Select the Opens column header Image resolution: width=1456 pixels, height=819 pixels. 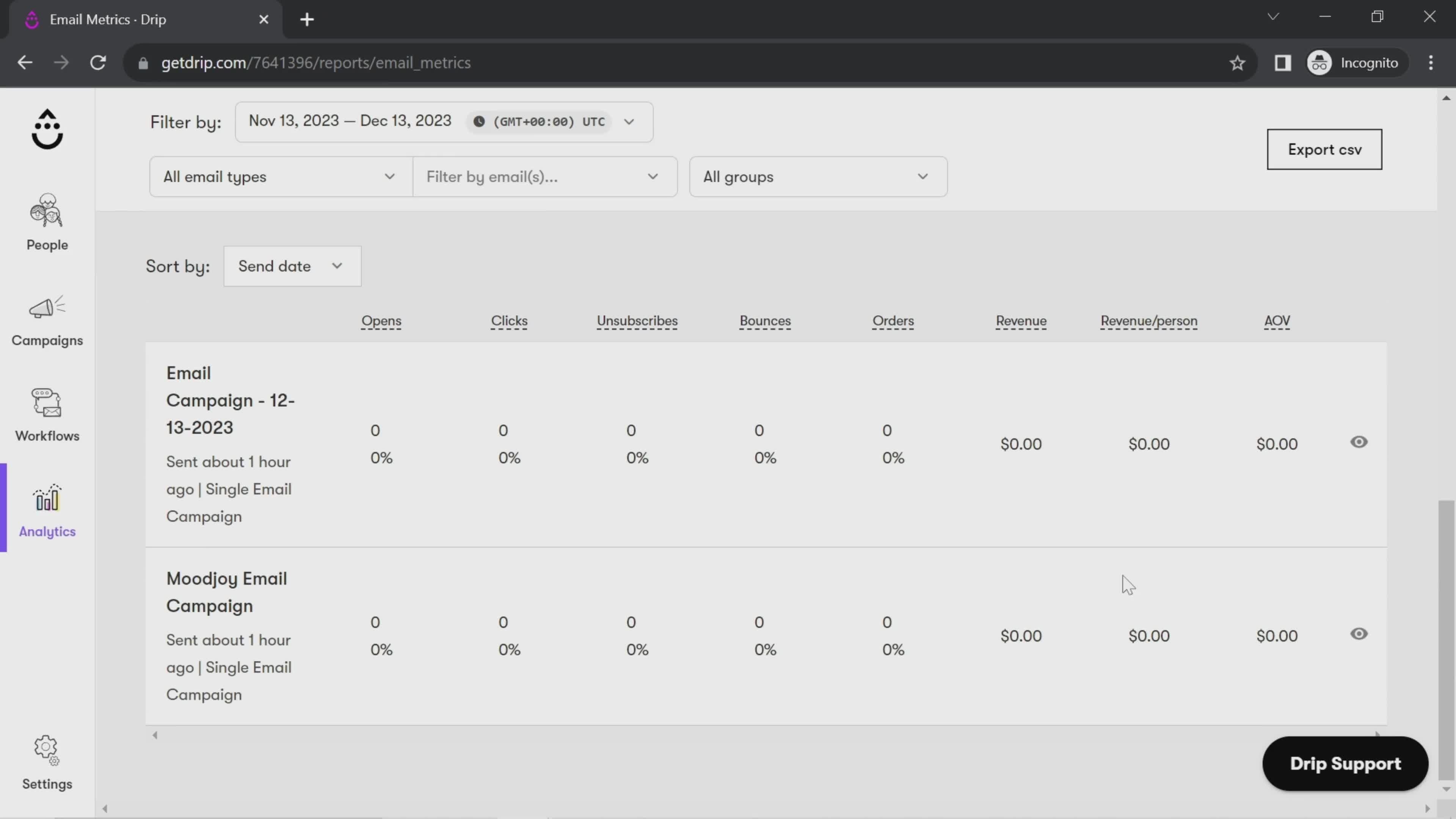(x=381, y=320)
